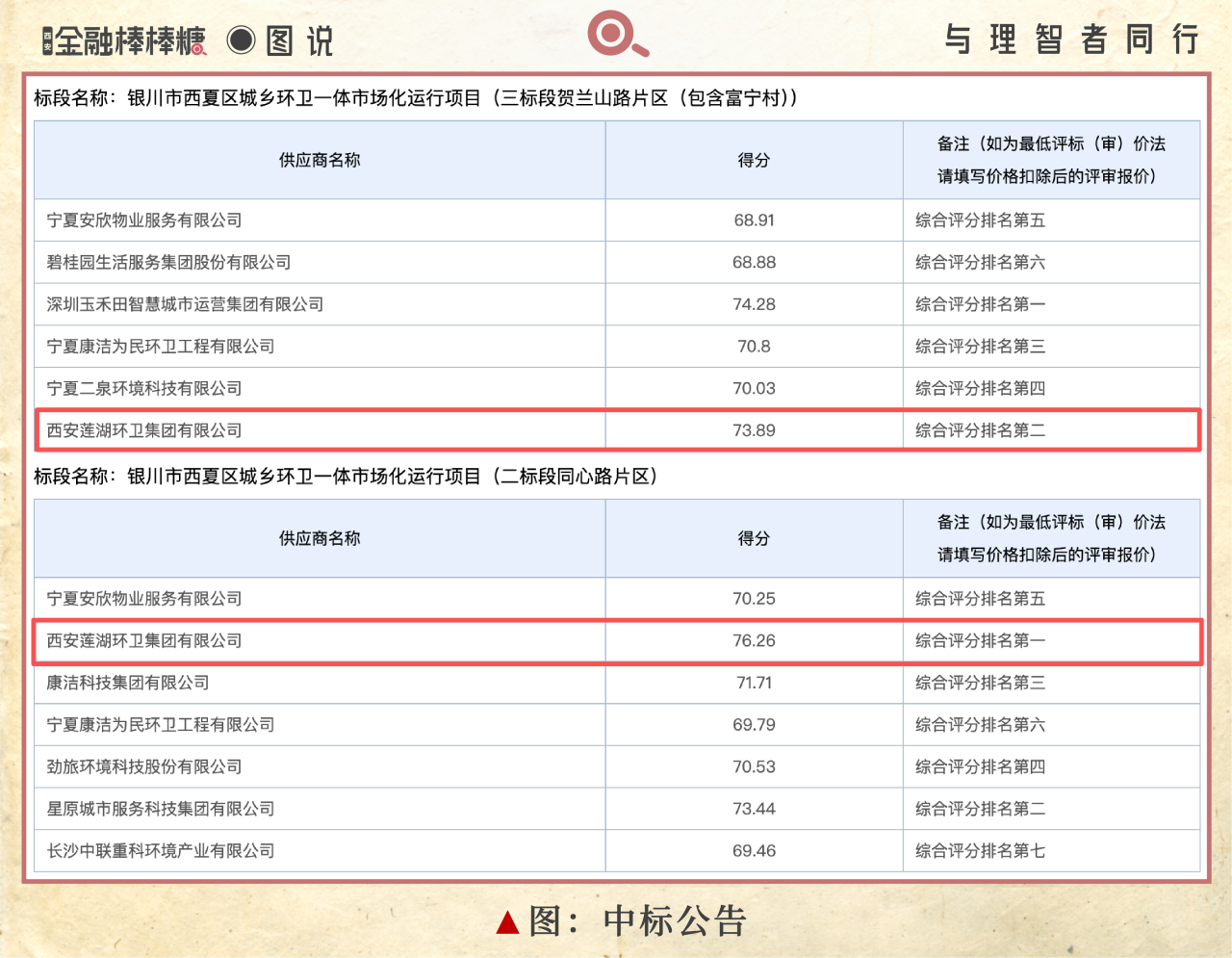Screen dimensions: 1232x958
Task: Click 得分 header in the 三标段 table
Action: point(754,160)
